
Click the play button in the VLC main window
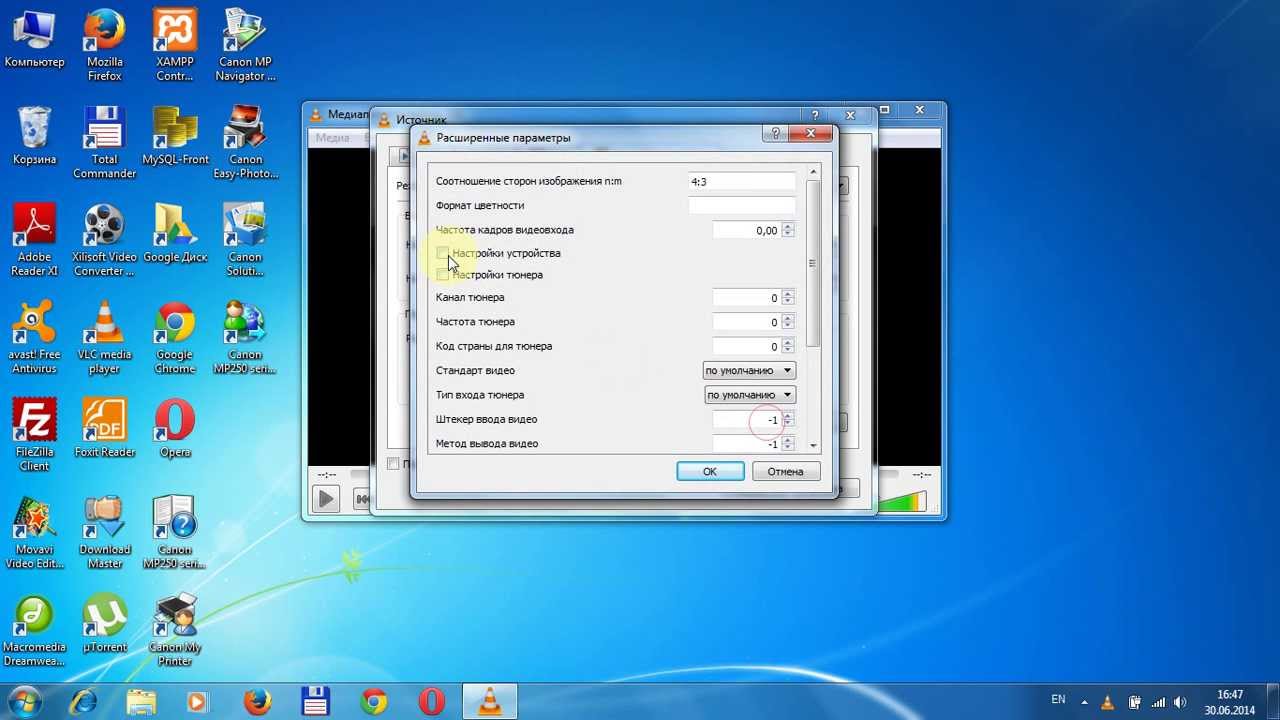point(325,499)
